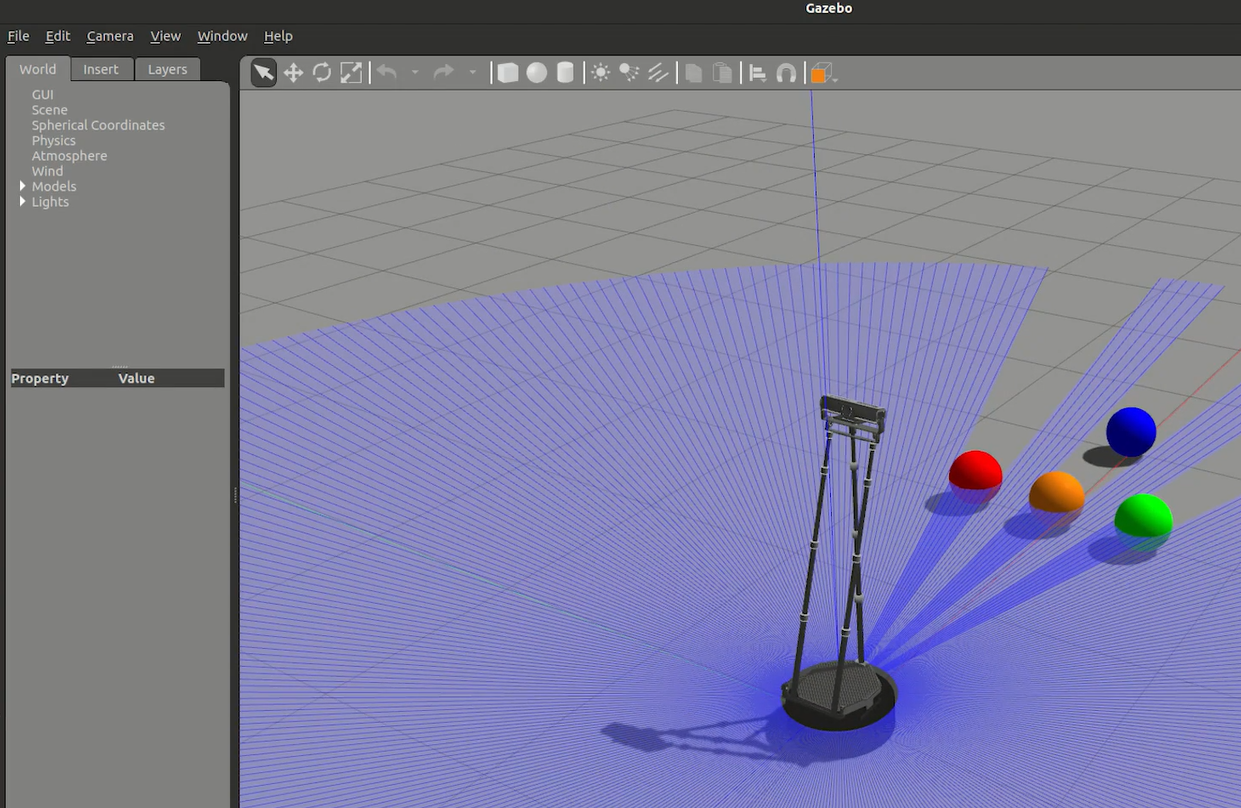Screen dimensions: 1241x808
Task: Select the scale mode tool
Action: (x=351, y=73)
